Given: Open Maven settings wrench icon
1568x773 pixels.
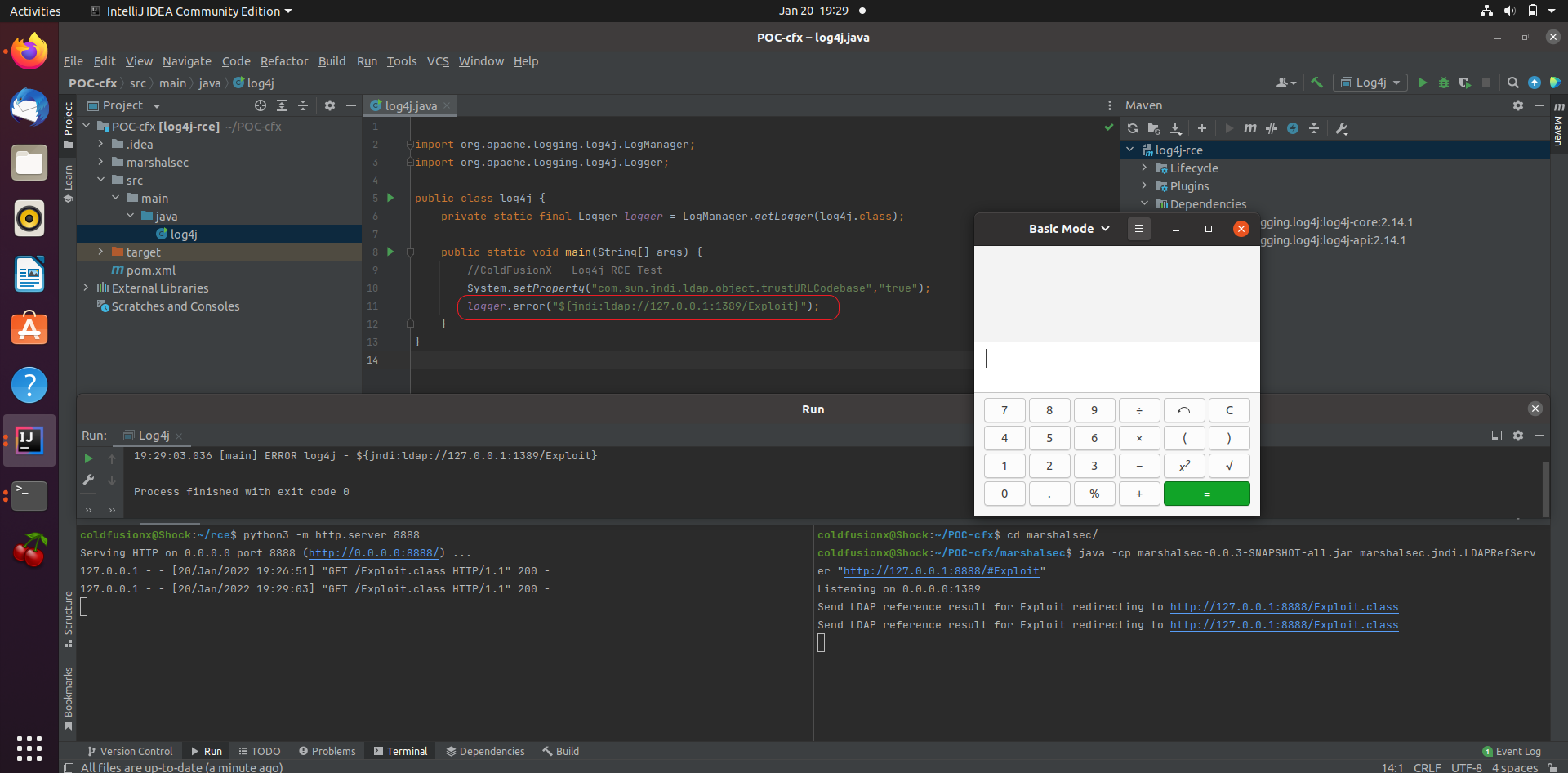Looking at the screenshot, I should [1341, 128].
